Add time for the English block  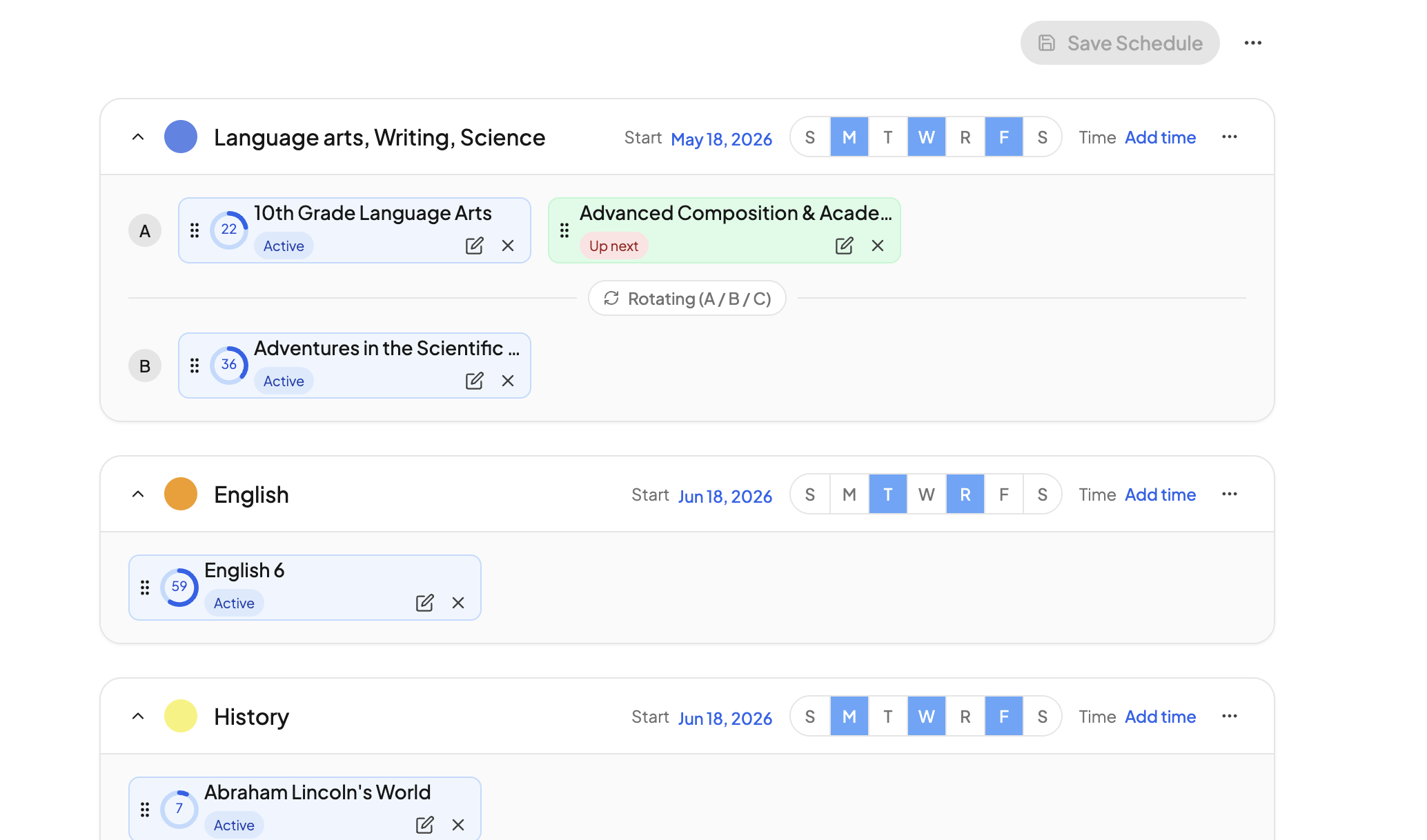tap(1160, 494)
